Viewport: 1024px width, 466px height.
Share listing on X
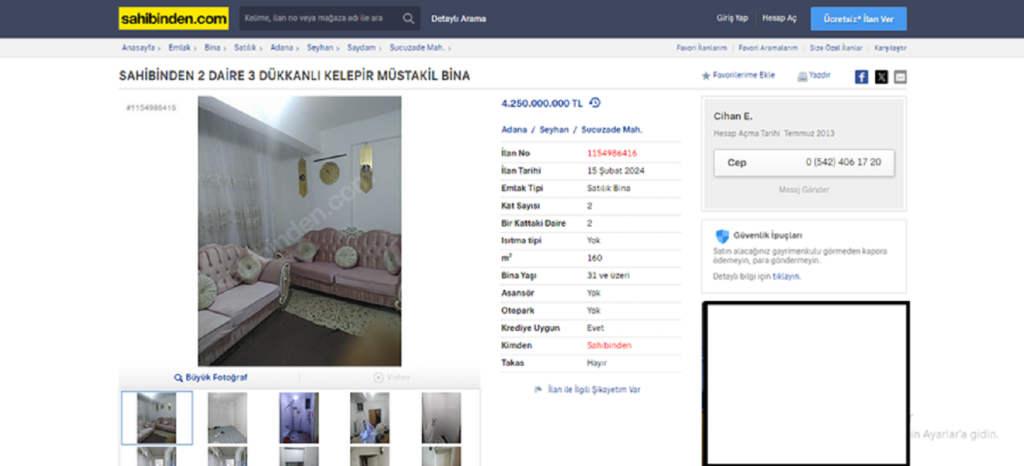tap(881, 77)
